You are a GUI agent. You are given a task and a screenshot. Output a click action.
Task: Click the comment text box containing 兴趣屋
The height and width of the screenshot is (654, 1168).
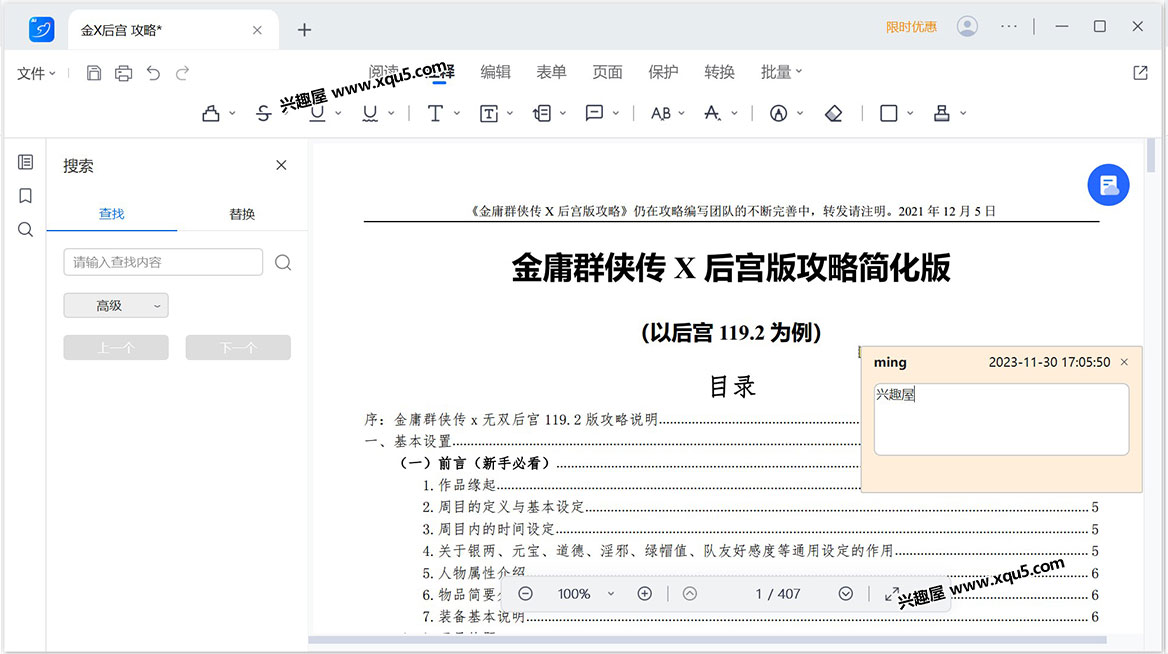click(x=1001, y=419)
